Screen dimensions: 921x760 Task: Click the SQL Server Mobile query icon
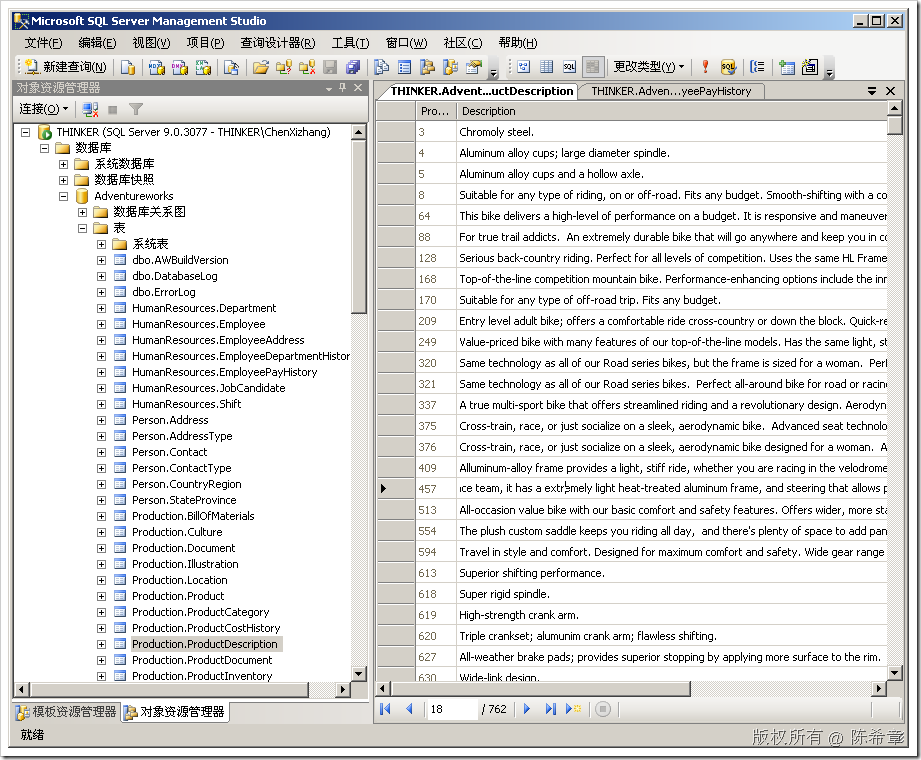[231, 67]
